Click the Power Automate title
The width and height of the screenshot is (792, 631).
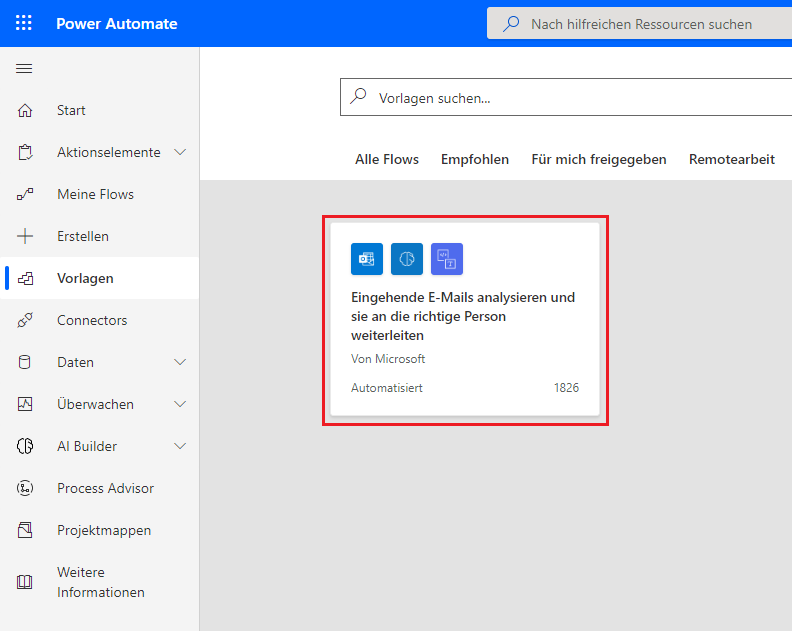click(x=117, y=24)
